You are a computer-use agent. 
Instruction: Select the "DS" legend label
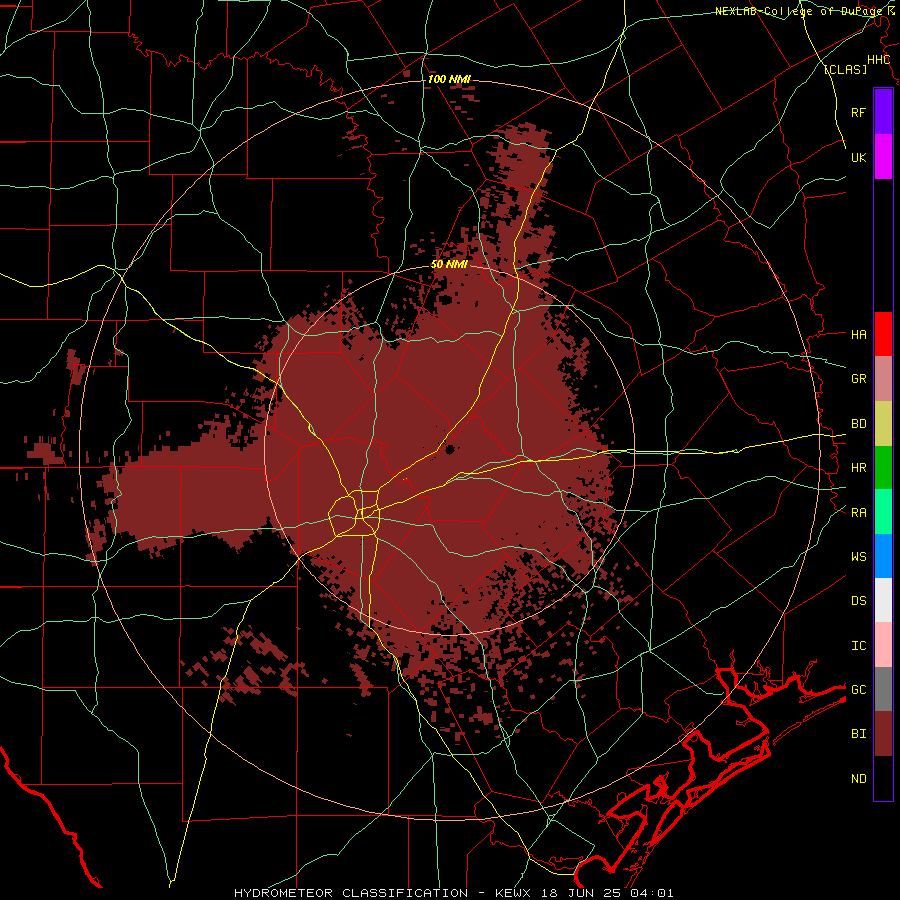pyautogui.click(x=858, y=601)
